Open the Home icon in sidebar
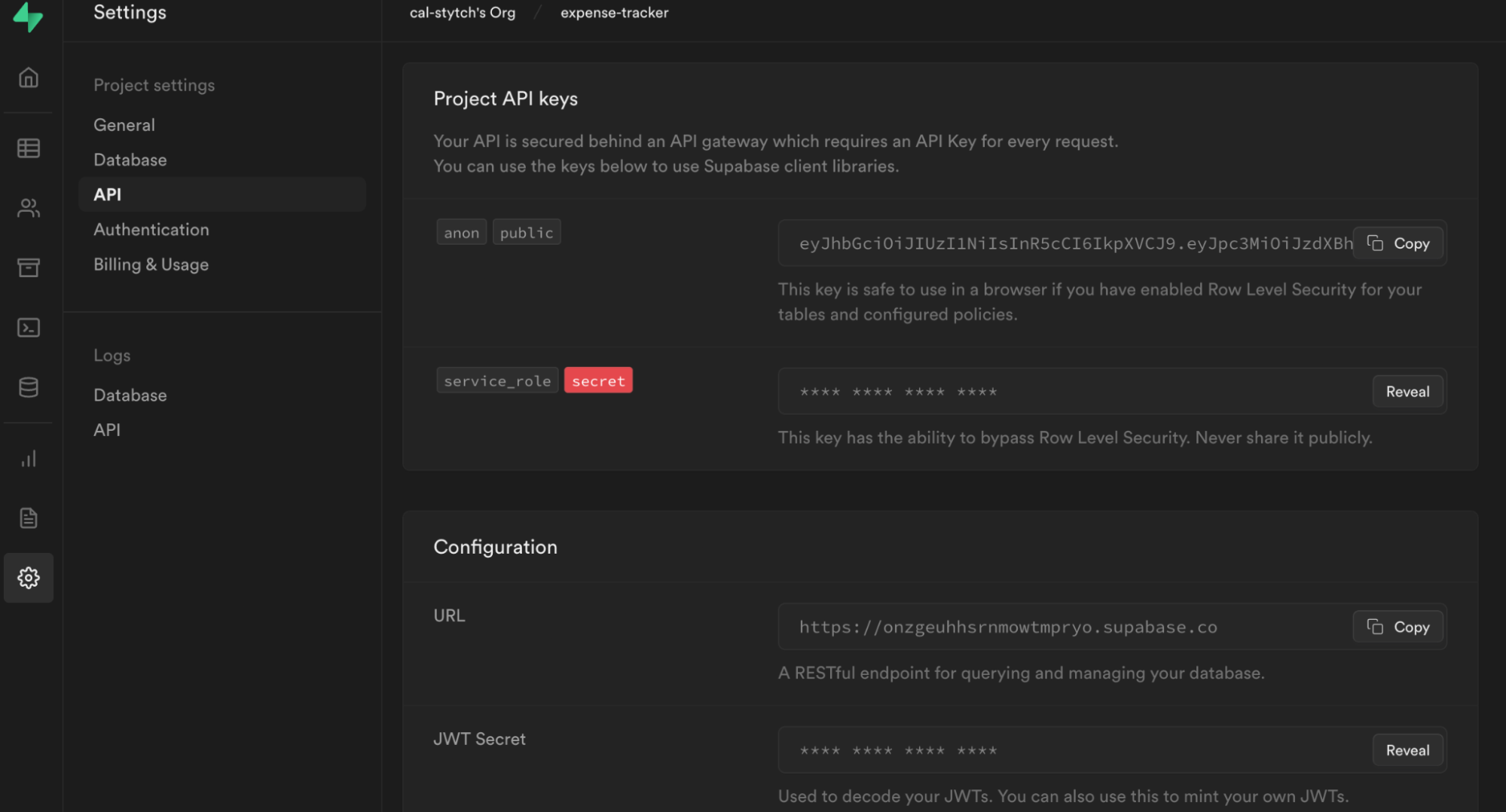1506x812 pixels. pyautogui.click(x=29, y=78)
